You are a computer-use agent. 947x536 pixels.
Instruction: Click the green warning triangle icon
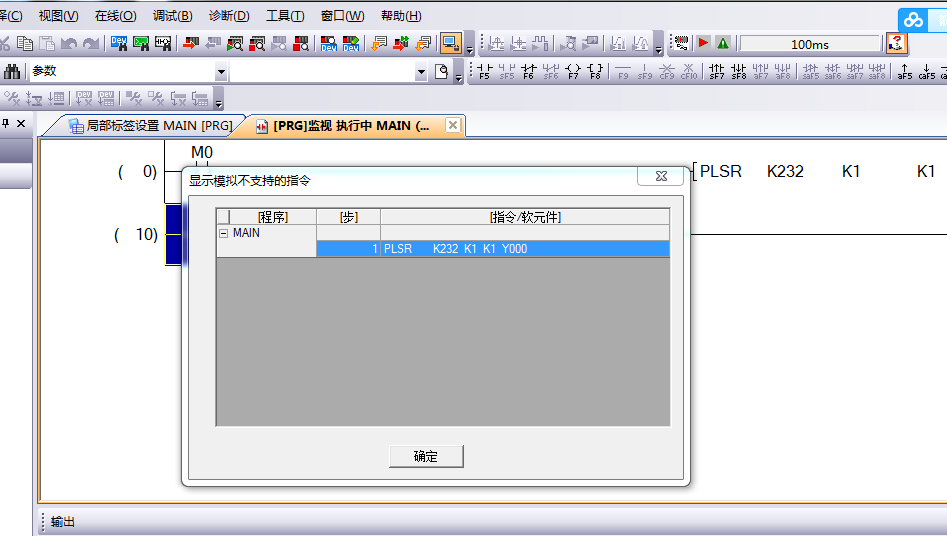(x=722, y=43)
